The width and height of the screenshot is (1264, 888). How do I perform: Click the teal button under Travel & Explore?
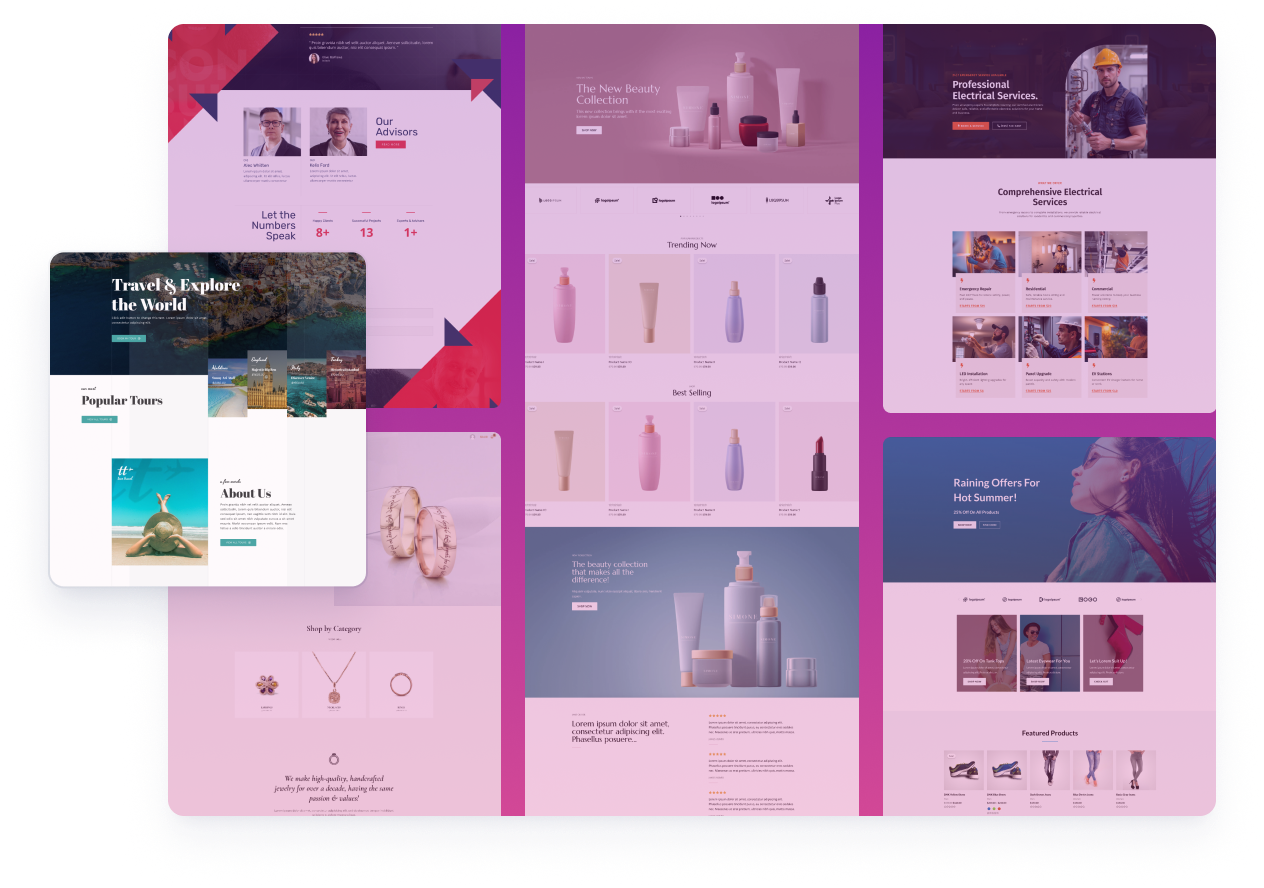click(129, 339)
